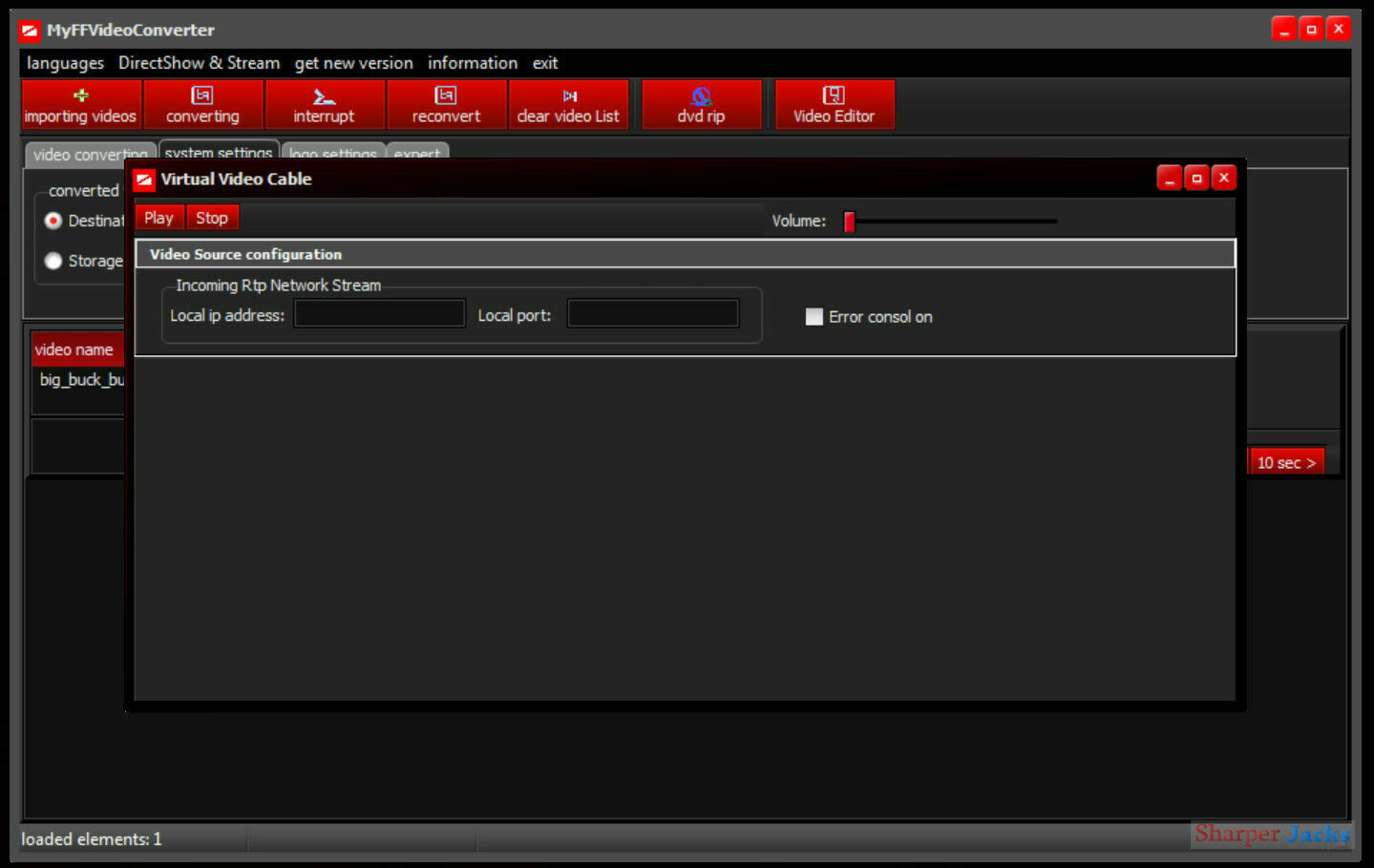This screenshot has width=1374, height=868.
Task: Maximize the MyFFVideoConverter main window
Action: (1312, 30)
